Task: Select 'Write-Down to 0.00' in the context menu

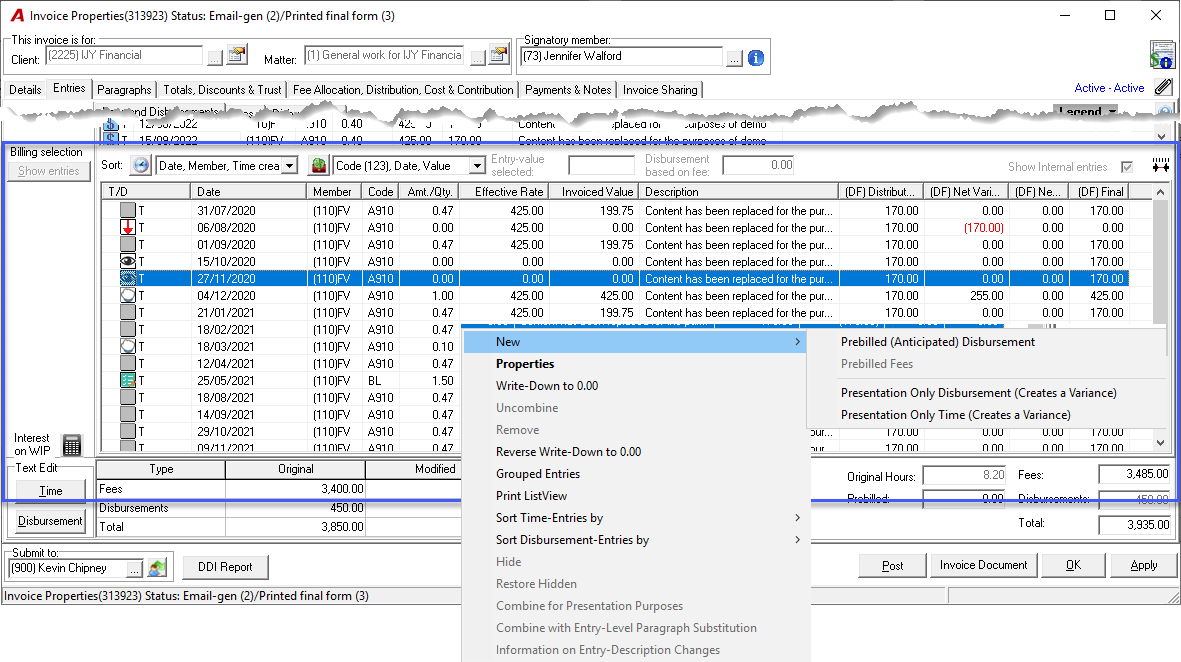Action: pyautogui.click(x=547, y=386)
